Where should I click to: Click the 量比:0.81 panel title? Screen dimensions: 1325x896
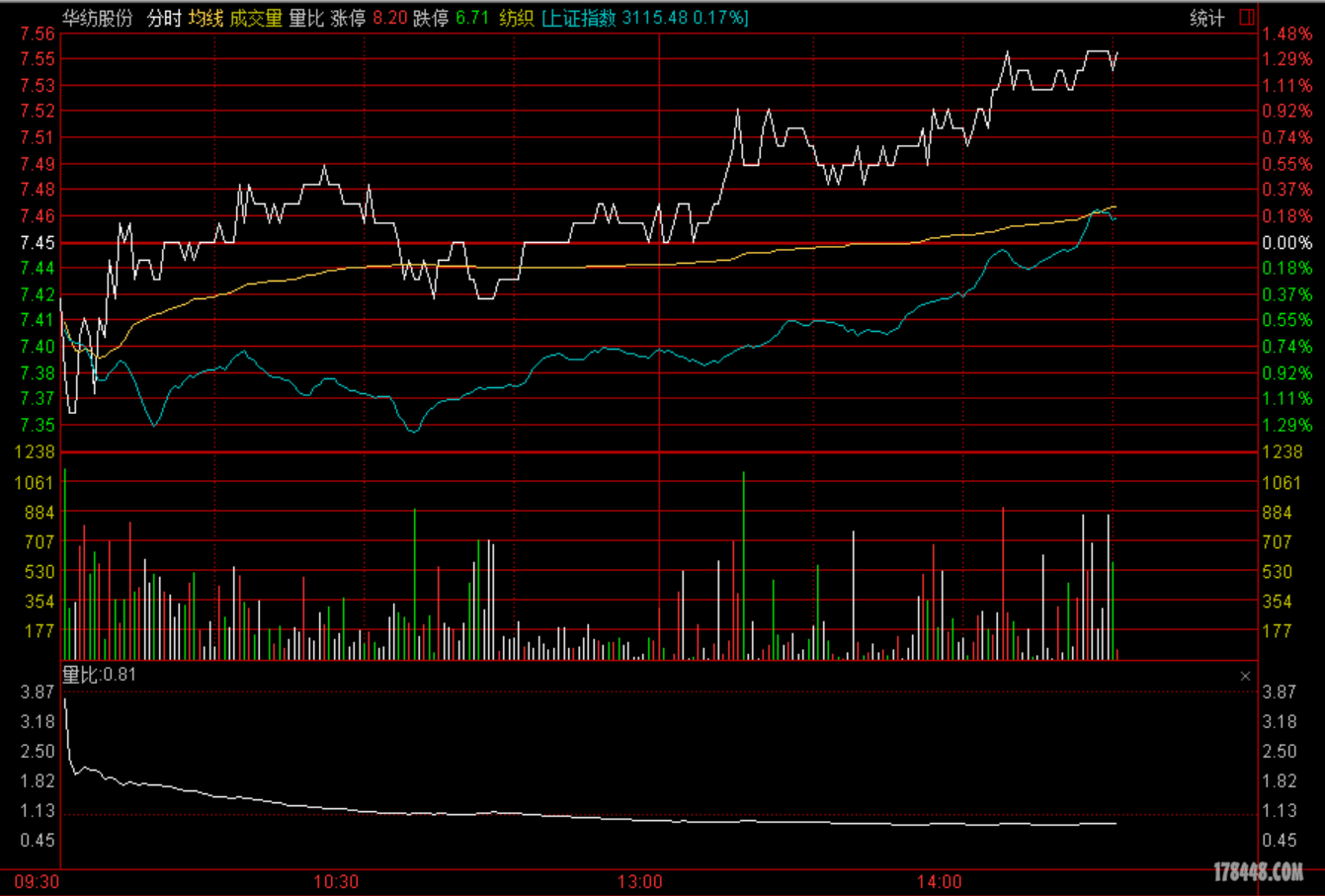click(100, 675)
